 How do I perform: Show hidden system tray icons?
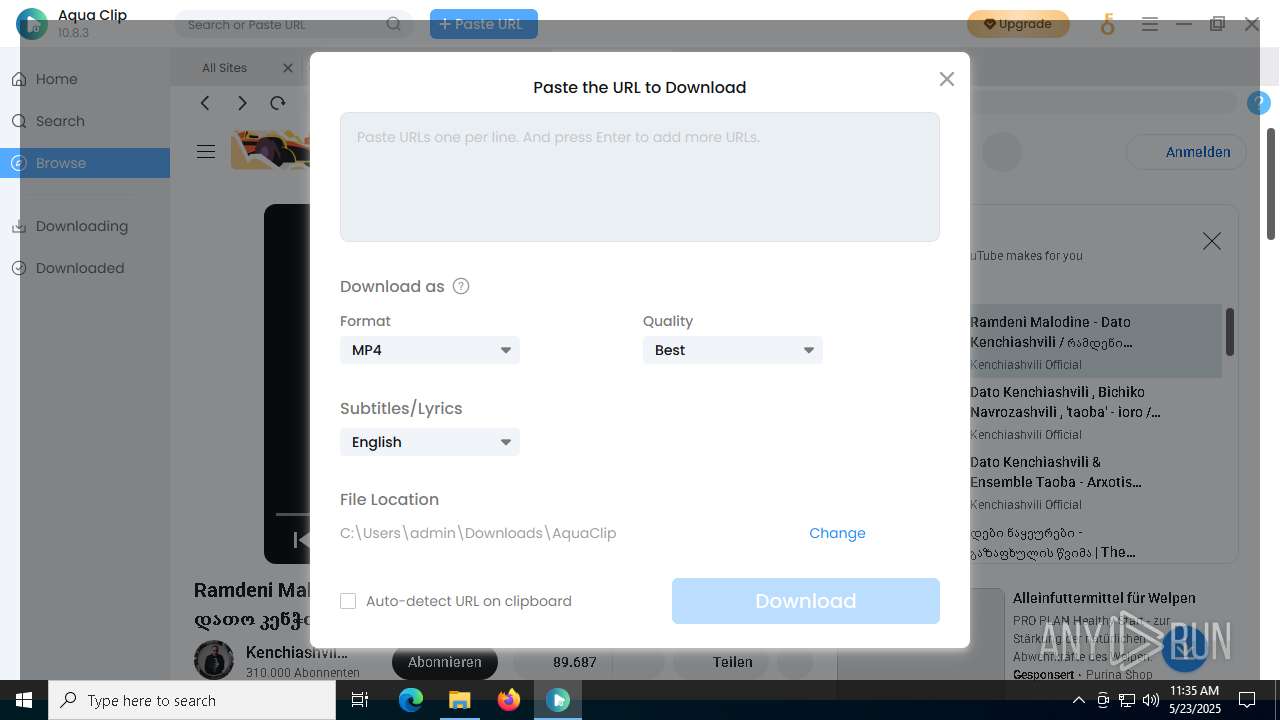click(x=1078, y=700)
